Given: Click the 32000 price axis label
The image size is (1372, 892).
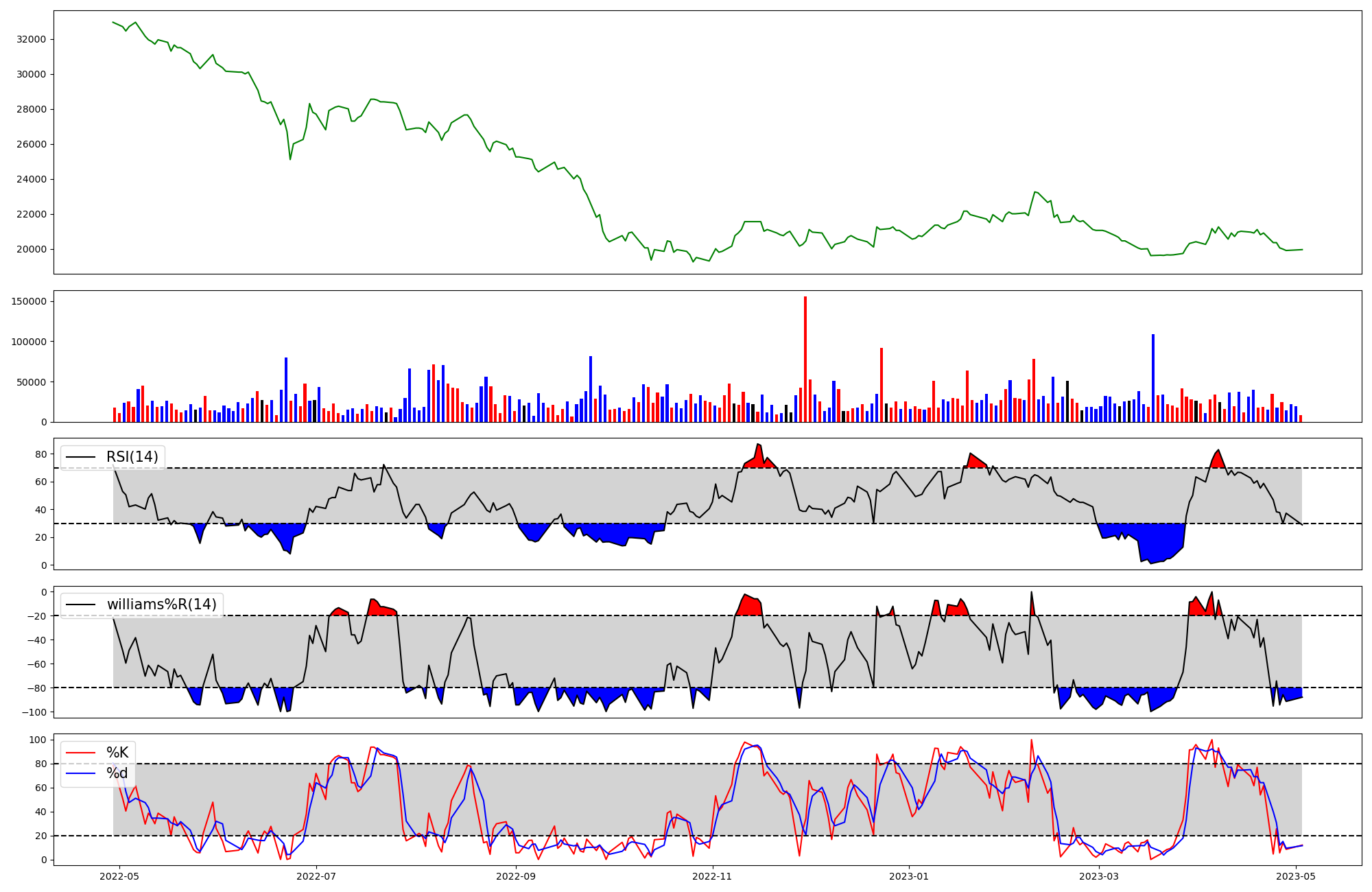Looking at the screenshot, I should point(31,39).
